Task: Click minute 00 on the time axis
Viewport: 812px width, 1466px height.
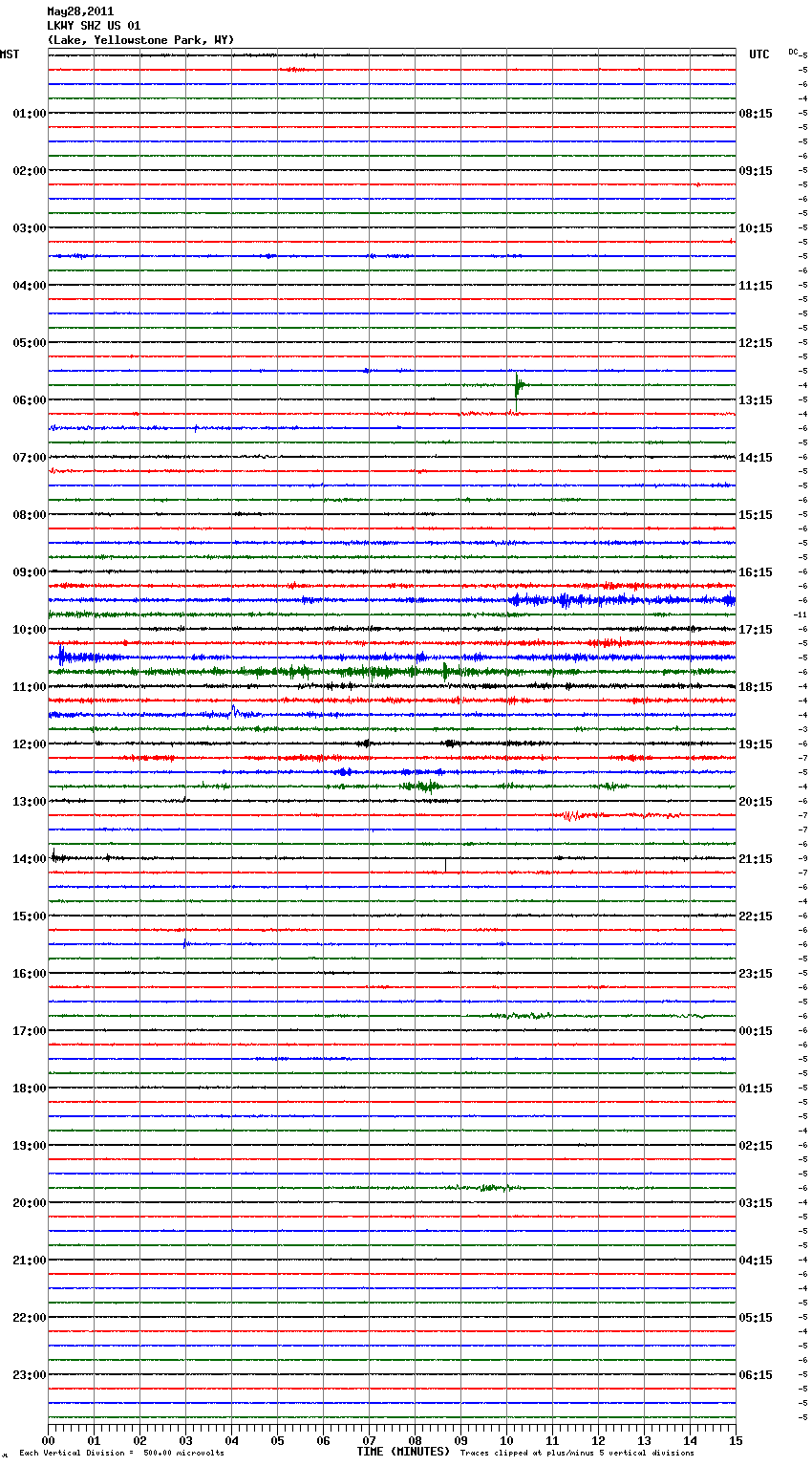Action: (x=48, y=1440)
